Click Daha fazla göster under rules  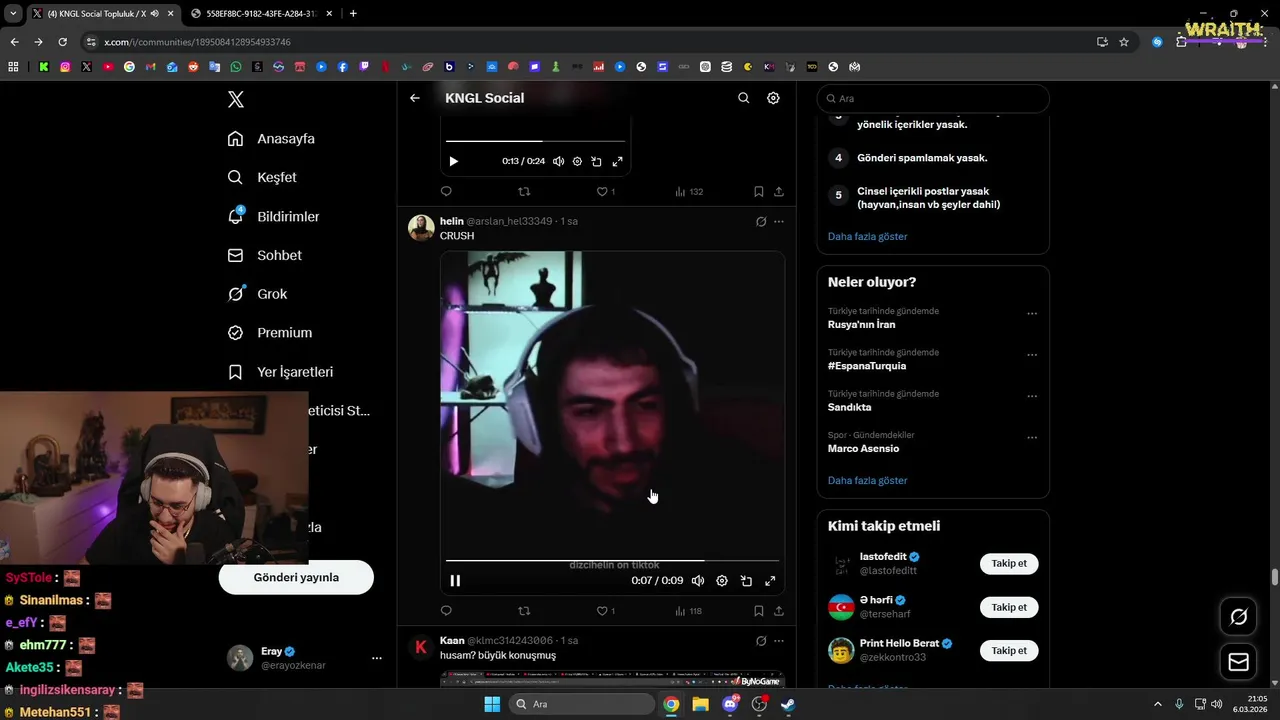(867, 236)
